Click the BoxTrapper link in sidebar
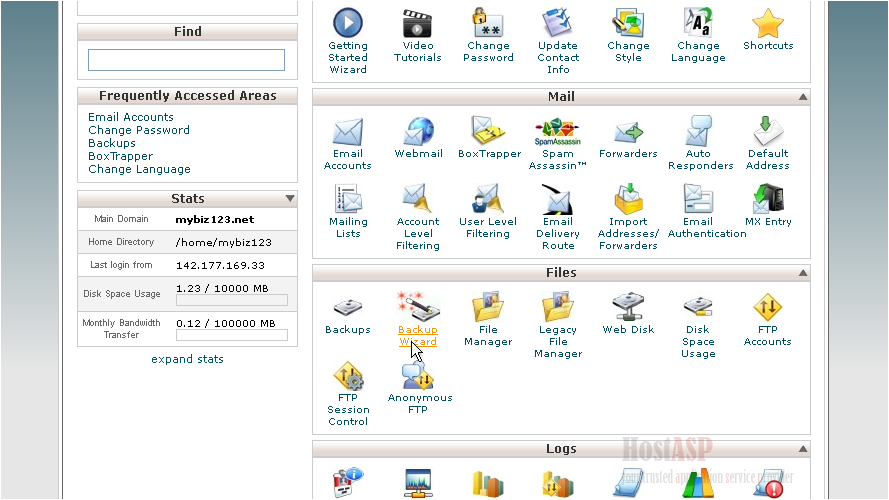The height and width of the screenshot is (500, 889). [120, 156]
